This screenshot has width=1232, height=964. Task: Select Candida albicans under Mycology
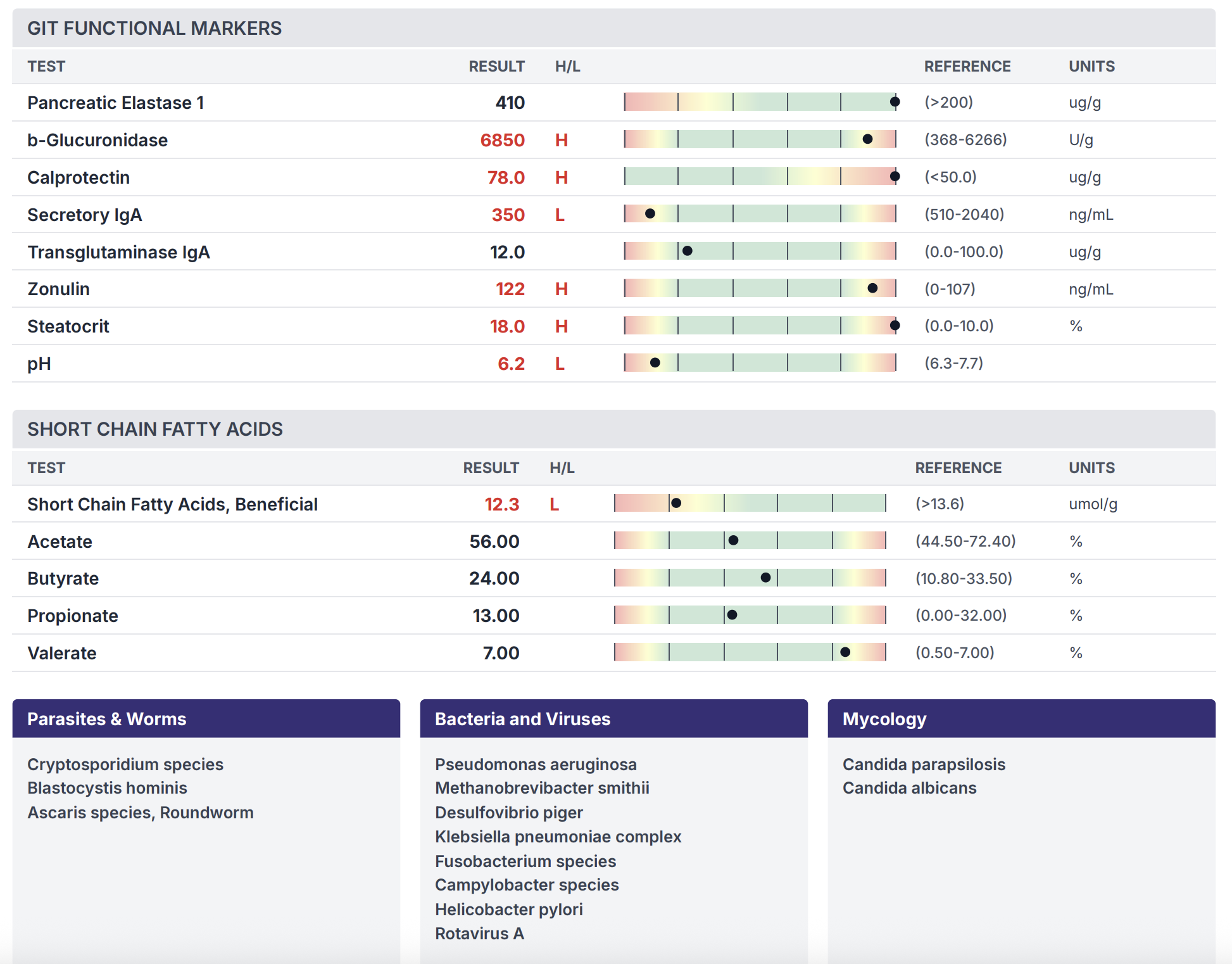tap(910, 788)
